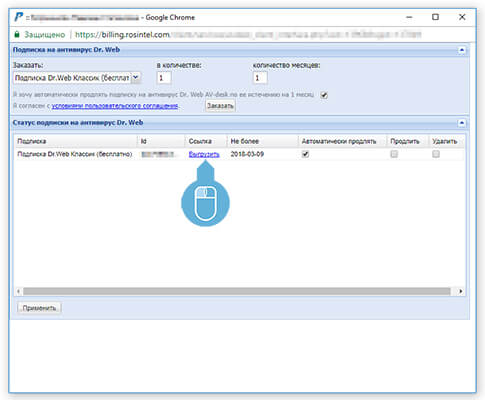The width and height of the screenshot is (485, 400).
Task: Click the green secure padlock icon
Action: pos(17,34)
